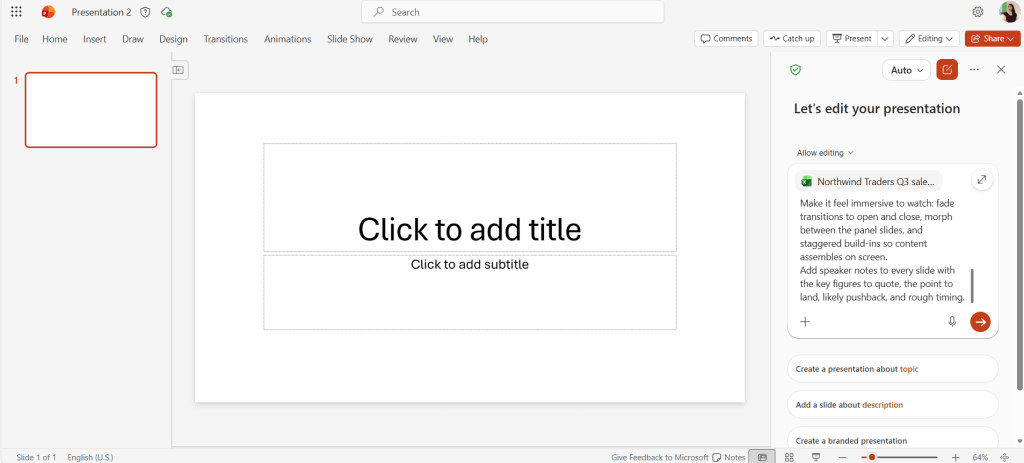Switch to the Home tab
The height and width of the screenshot is (463, 1024).
55,39
